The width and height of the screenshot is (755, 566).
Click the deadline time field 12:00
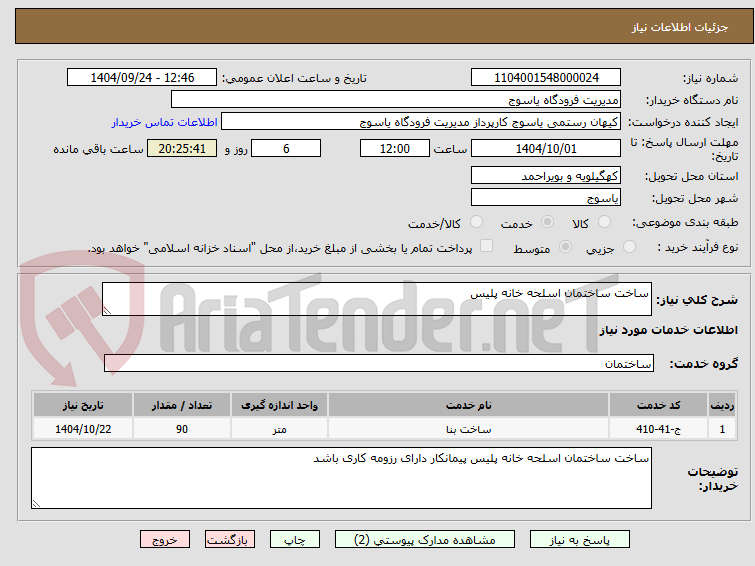click(x=394, y=148)
